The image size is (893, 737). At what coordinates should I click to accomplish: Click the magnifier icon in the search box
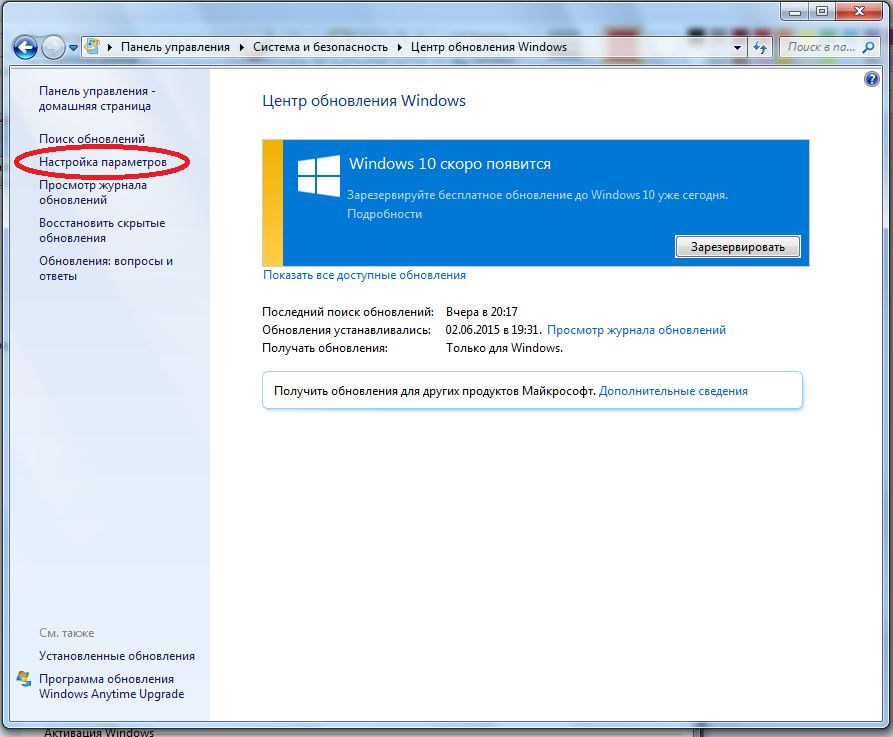867,47
